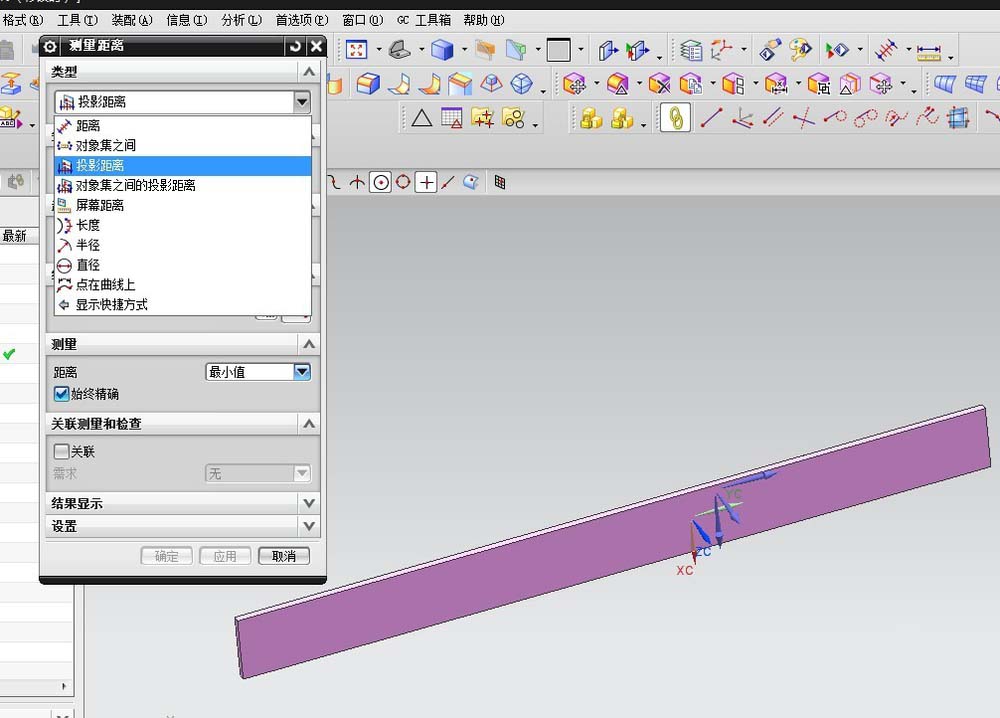Select the Measure Distance ruler icon

coord(928,50)
